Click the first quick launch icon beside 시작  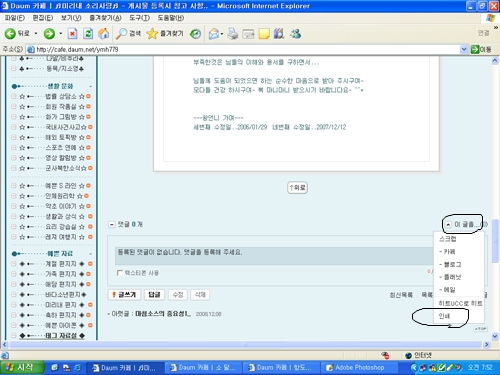(x=54, y=367)
